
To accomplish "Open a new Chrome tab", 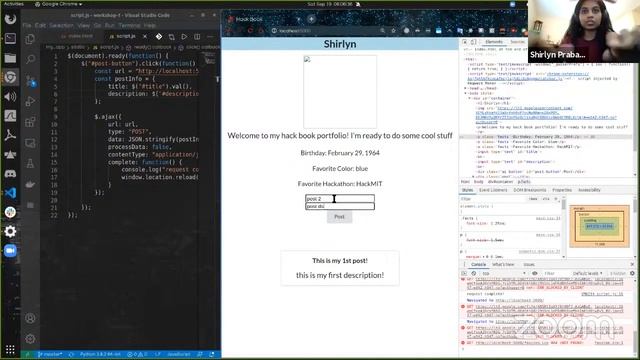I will (311, 19).
